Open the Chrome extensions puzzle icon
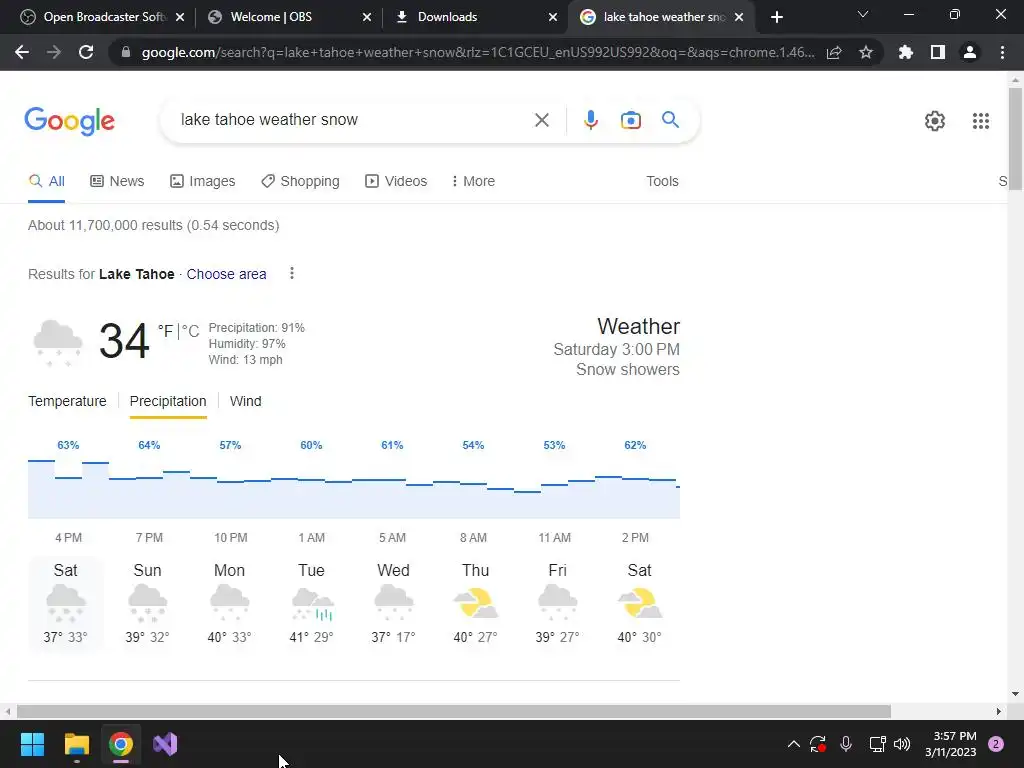The height and width of the screenshot is (768, 1024). pyautogui.click(x=906, y=52)
